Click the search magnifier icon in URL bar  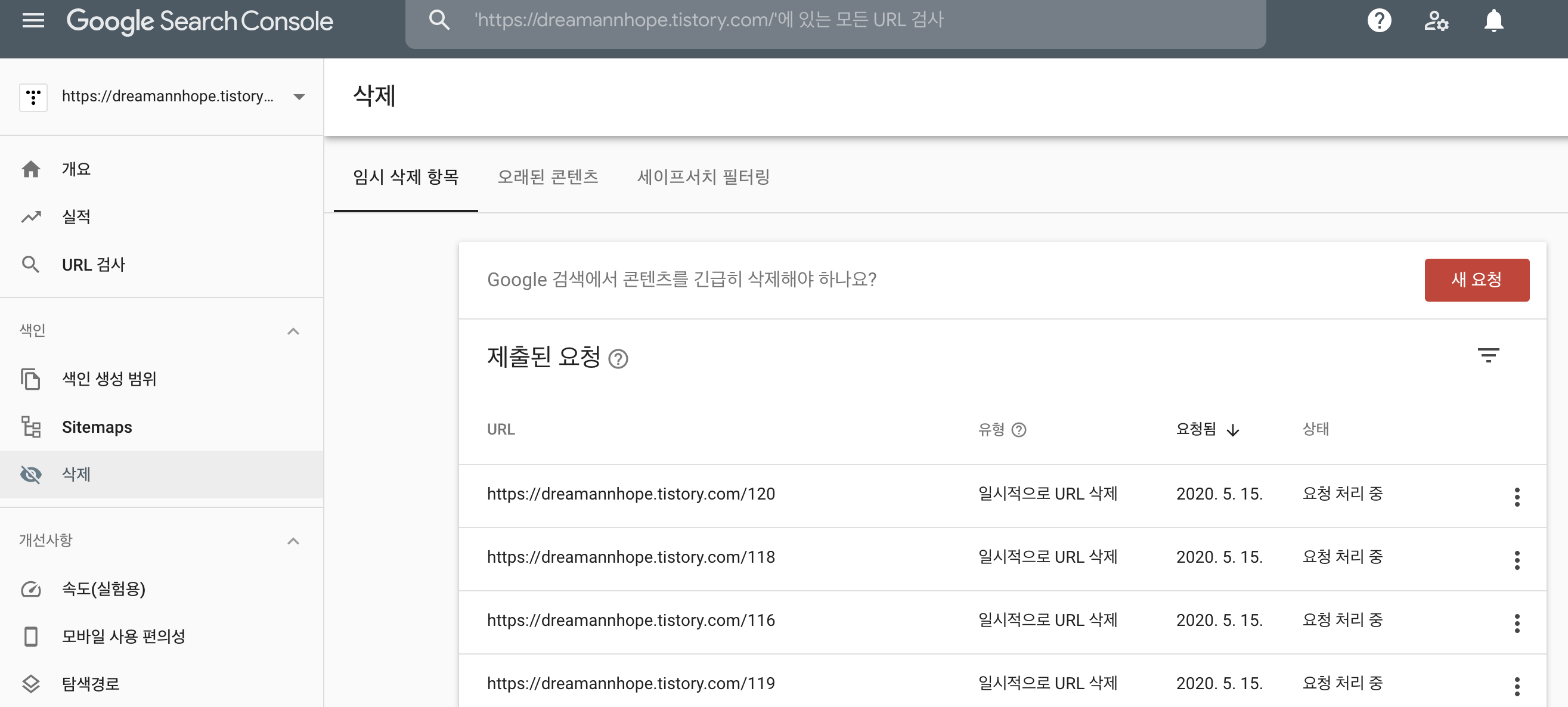pyautogui.click(x=439, y=20)
